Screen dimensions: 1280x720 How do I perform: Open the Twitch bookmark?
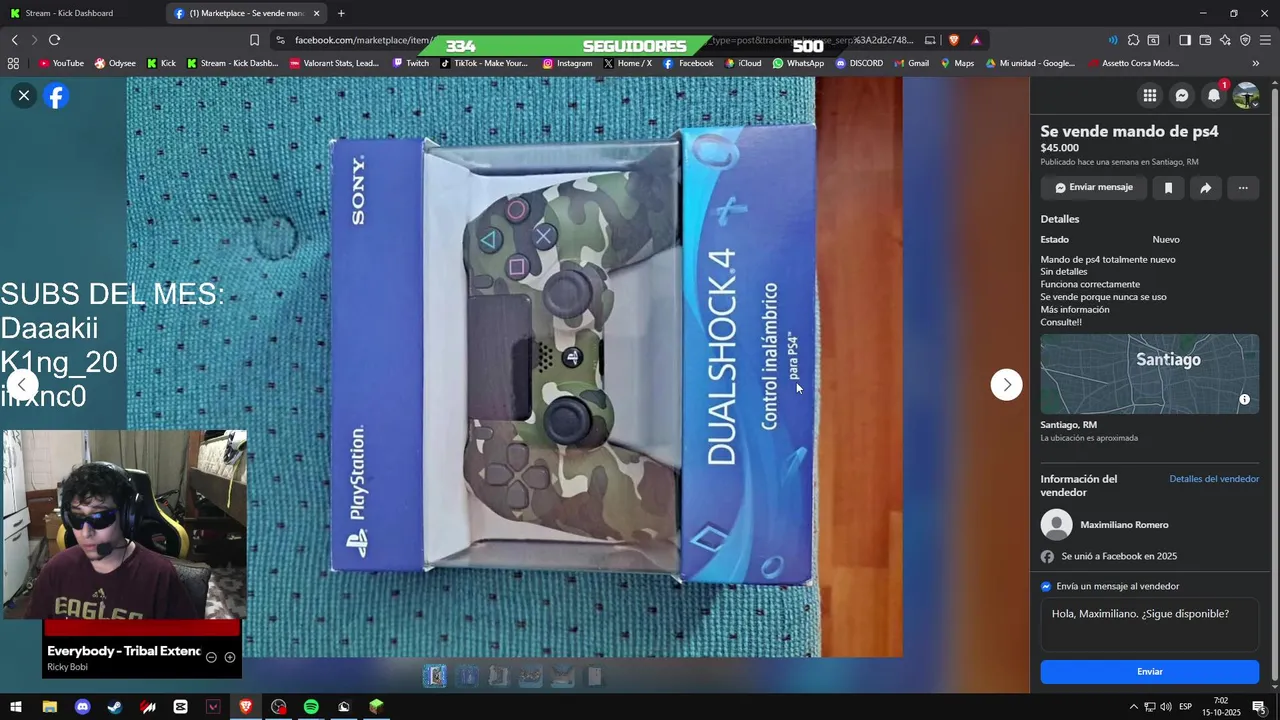tap(410, 63)
